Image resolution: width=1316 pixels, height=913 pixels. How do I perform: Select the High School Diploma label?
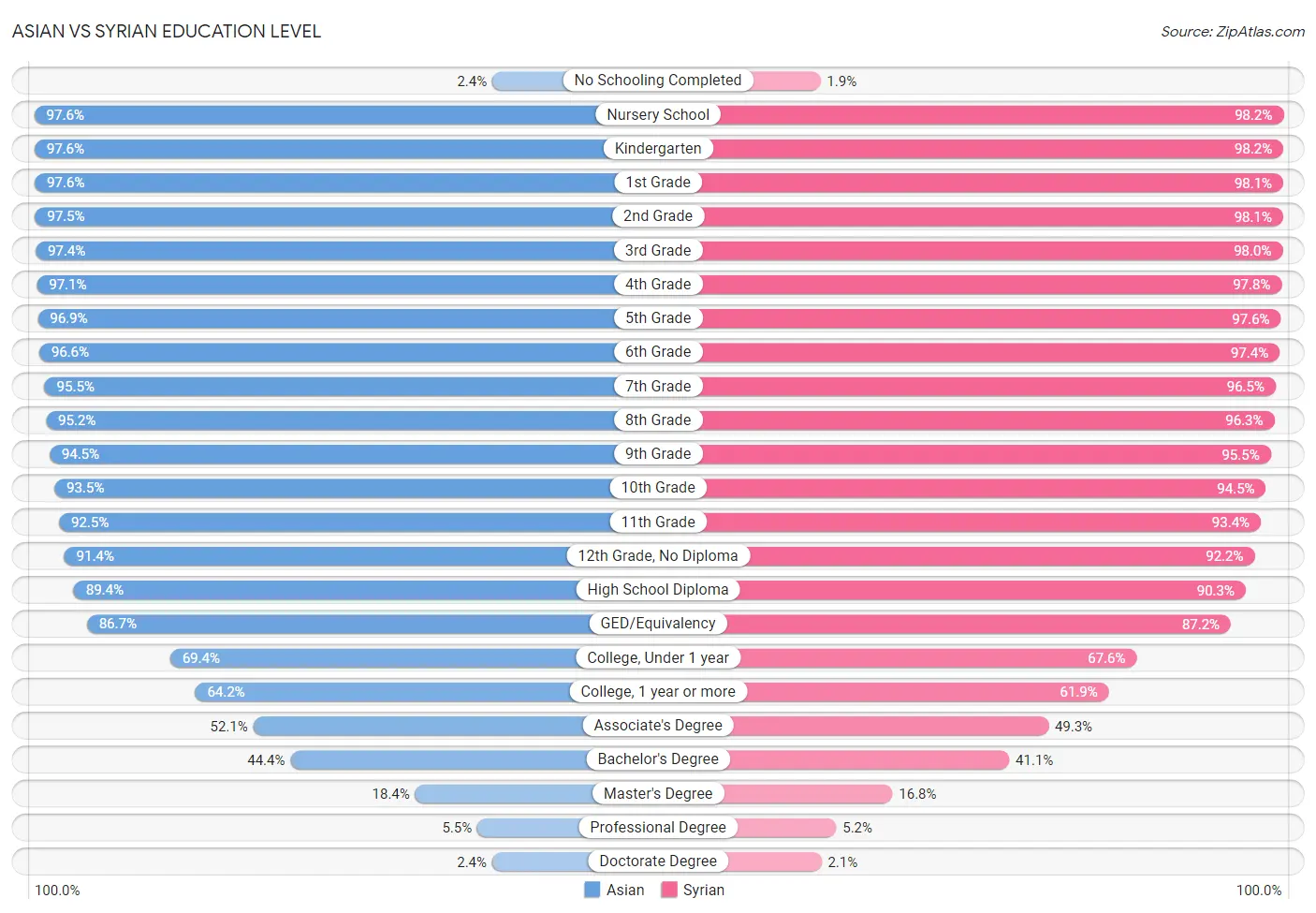(658, 590)
